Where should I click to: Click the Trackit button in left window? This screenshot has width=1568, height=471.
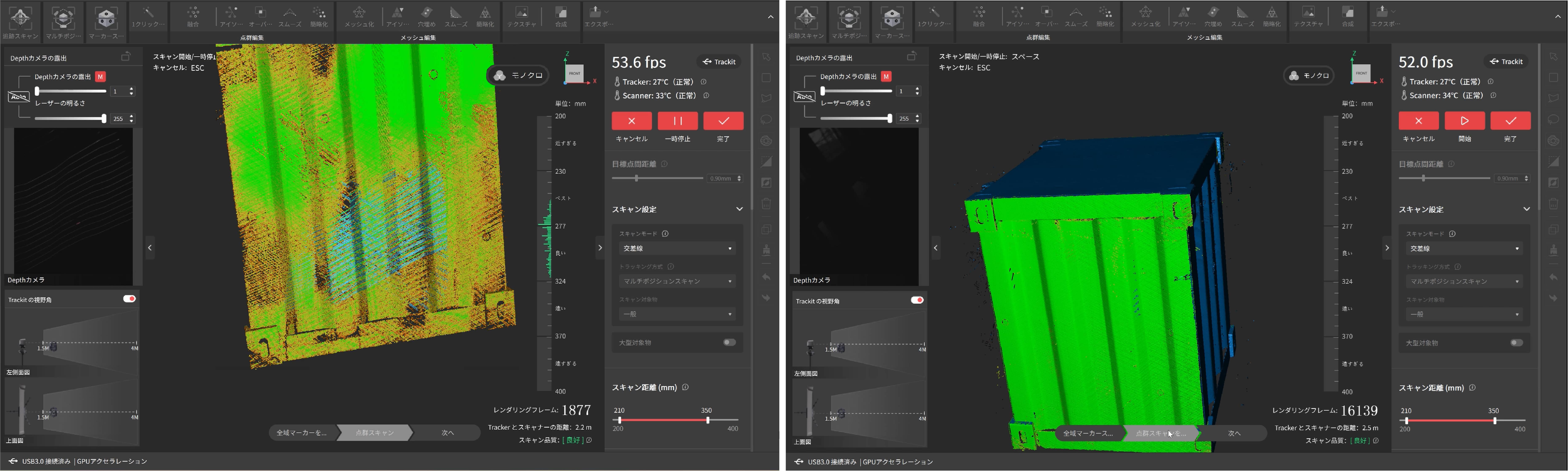tap(719, 61)
